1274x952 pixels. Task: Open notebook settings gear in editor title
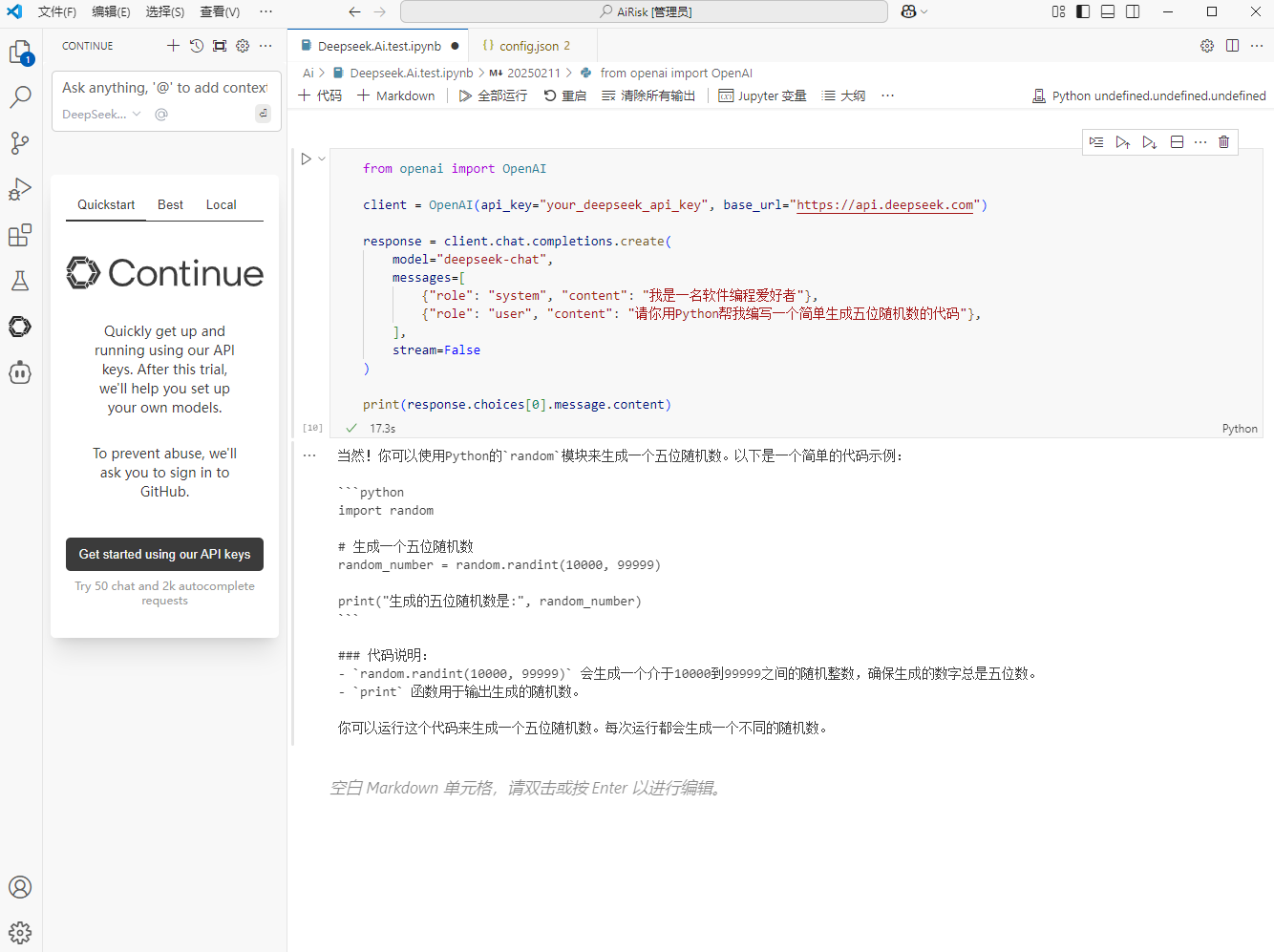point(1207,46)
